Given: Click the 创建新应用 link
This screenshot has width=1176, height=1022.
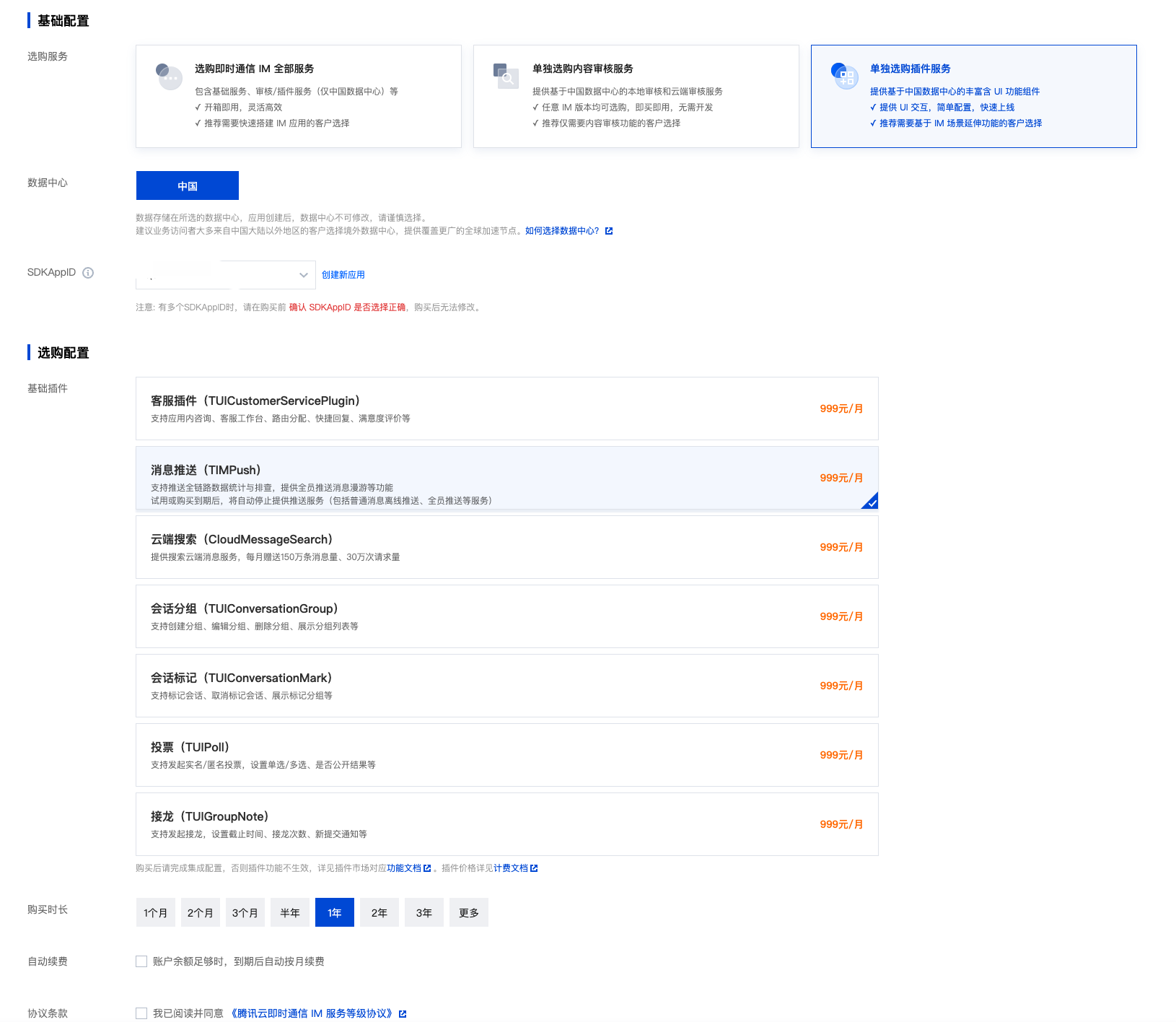Looking at the screenshot, I should click(343, 275).
